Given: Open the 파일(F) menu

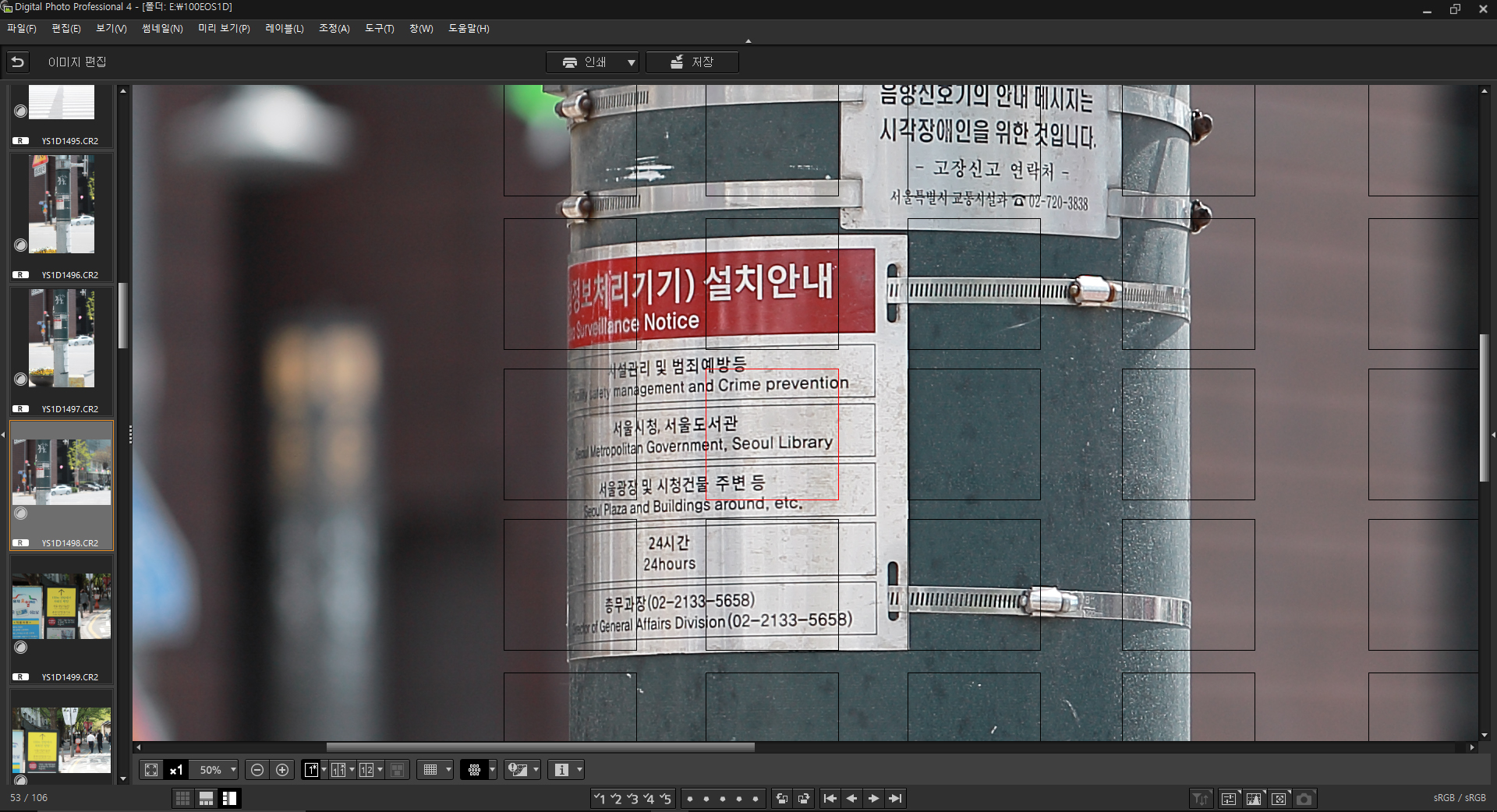Looking at the screenshot, I should (x=22, y=29).
